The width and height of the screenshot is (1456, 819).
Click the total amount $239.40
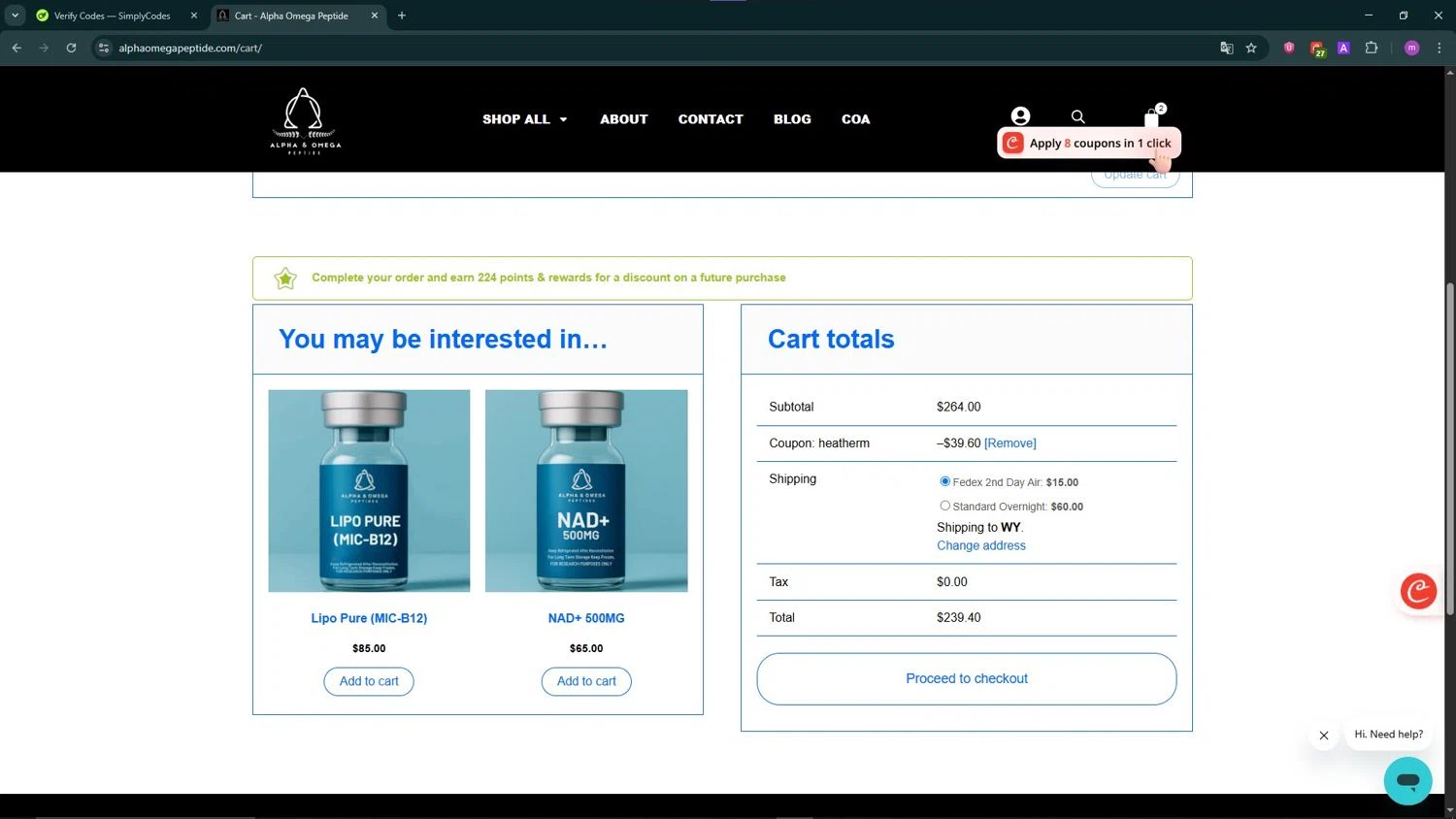(959, 618)
